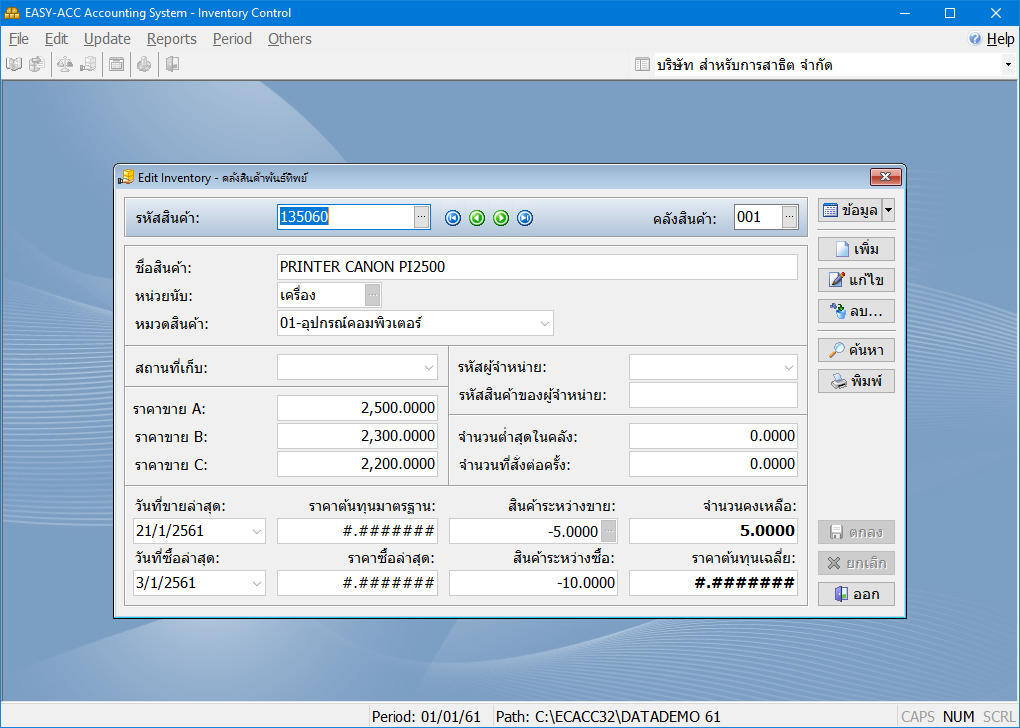Open the Reports menu

tap(171, 39)
